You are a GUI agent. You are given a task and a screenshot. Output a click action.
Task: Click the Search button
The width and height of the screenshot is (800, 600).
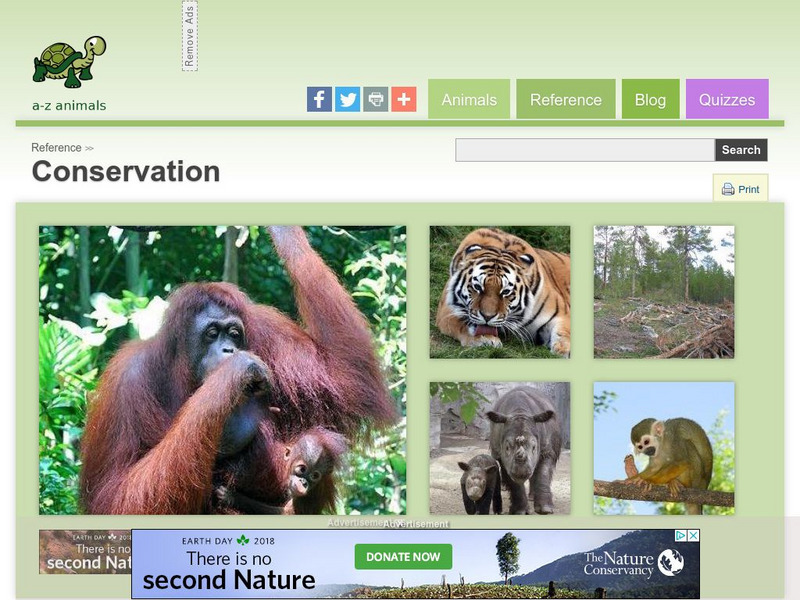pyautogui.click(x=741, y=150)
